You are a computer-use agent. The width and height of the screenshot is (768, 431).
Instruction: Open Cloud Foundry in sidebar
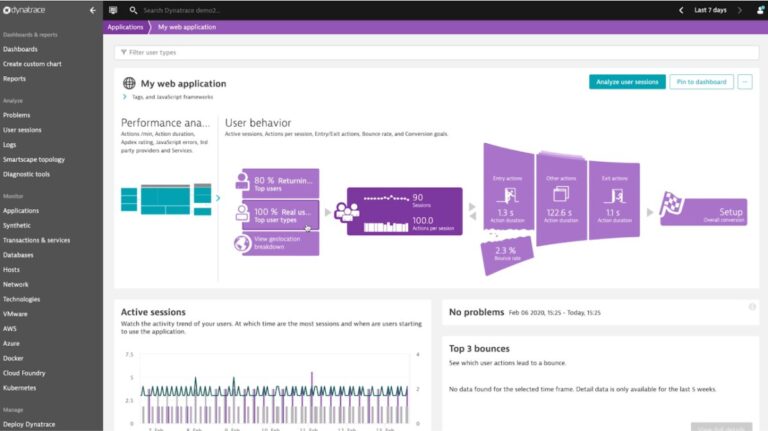point(24,373)
